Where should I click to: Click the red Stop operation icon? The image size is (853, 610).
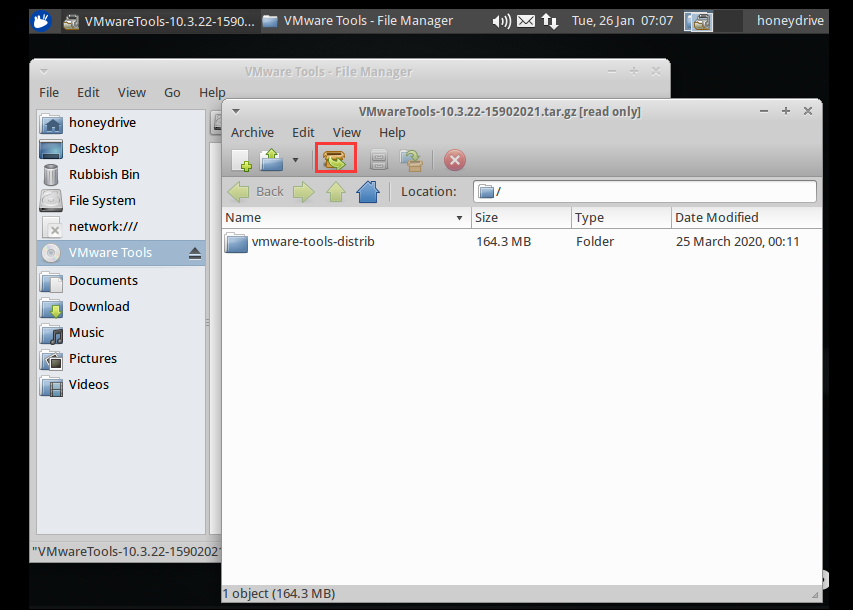click(455, 161)
